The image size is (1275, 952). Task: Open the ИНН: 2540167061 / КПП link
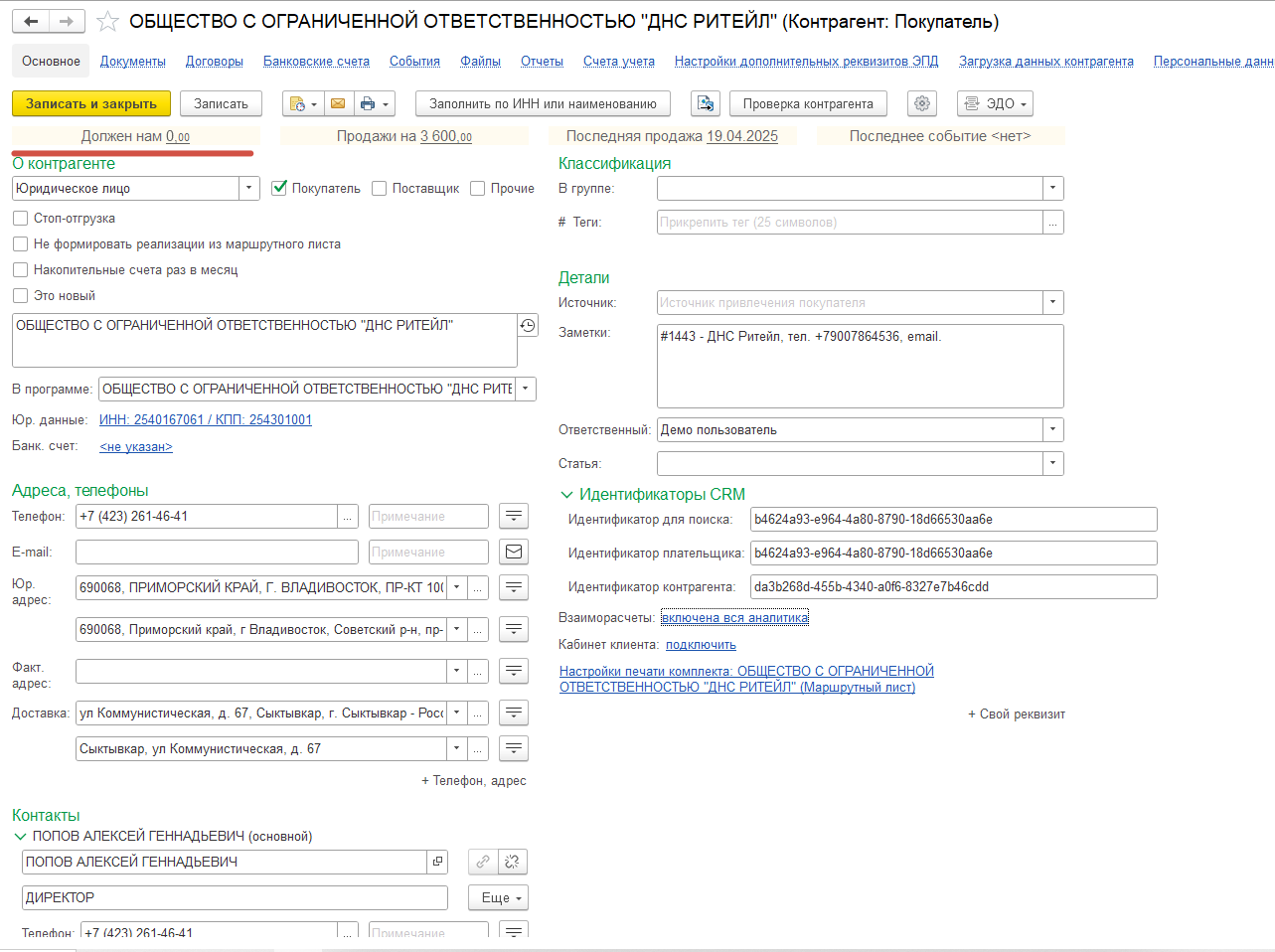pos(206,419)
